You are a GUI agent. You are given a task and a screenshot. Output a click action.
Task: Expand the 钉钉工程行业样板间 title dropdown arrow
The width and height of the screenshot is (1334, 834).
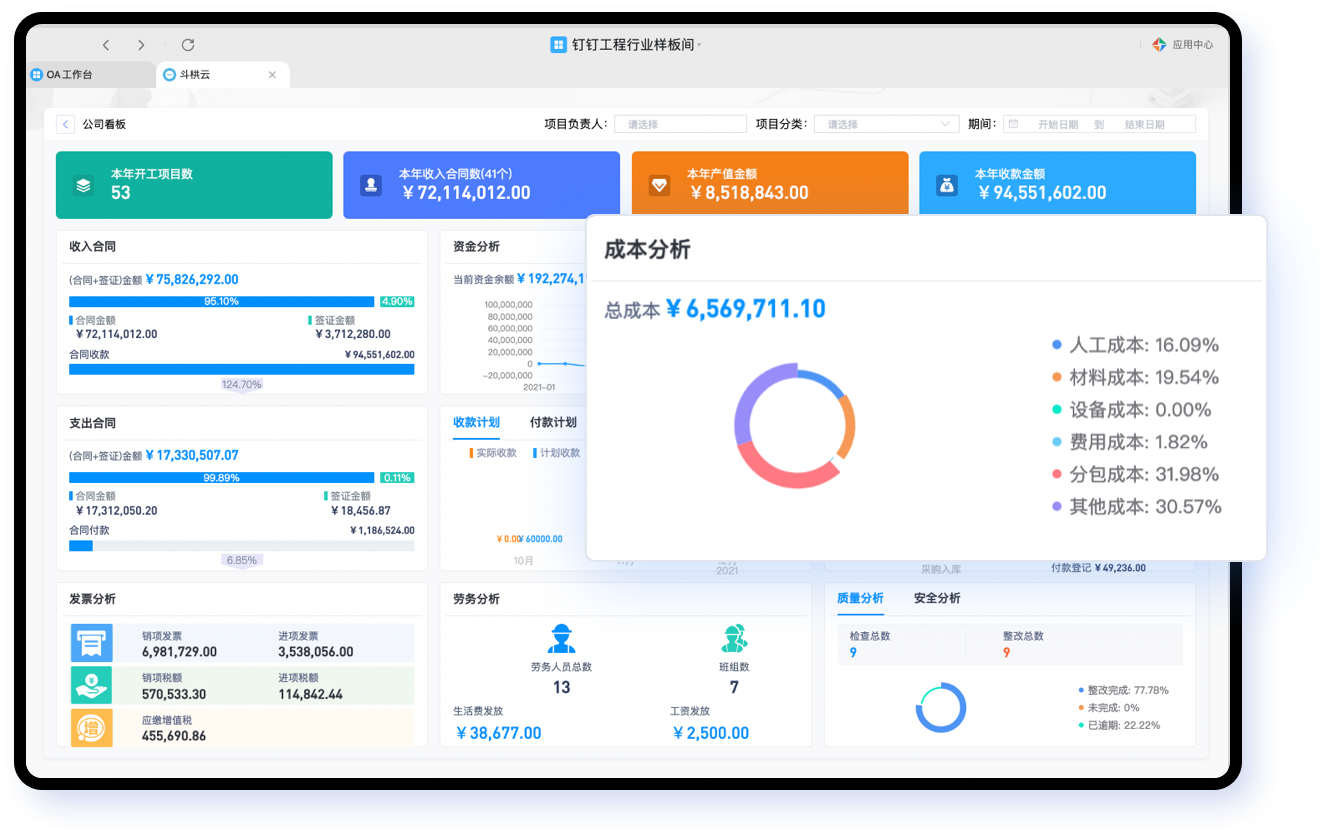click(699, 46)
